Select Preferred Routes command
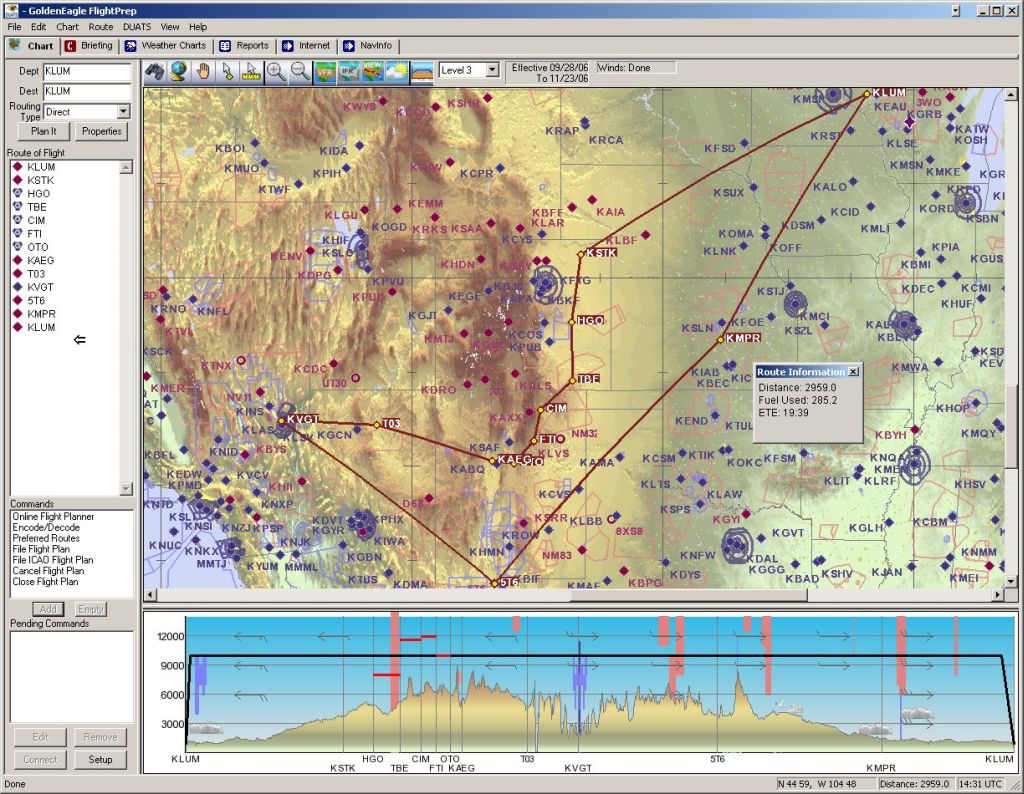 [x=46, y=539]
